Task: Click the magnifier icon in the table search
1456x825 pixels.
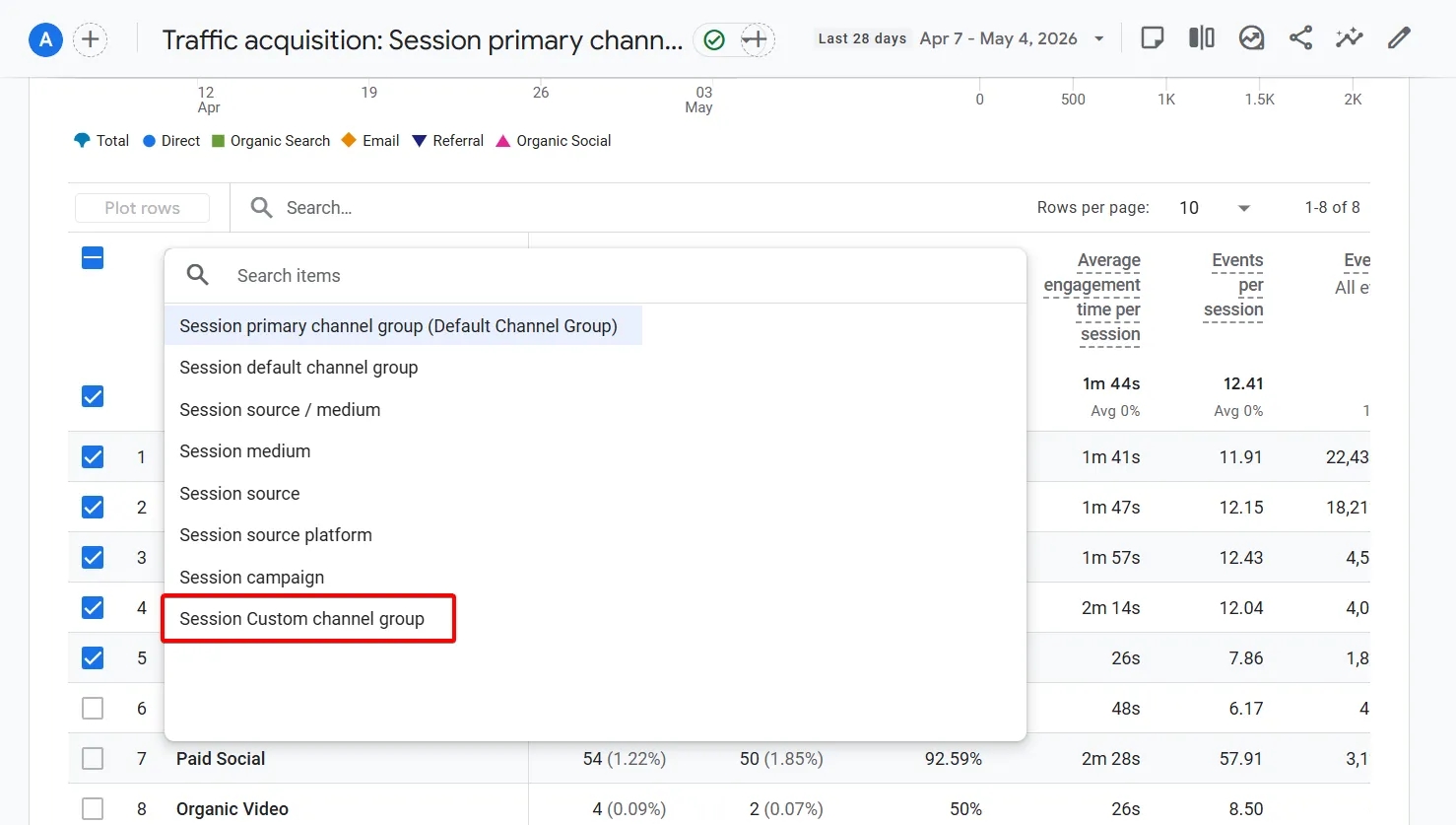Action: [261, 207]
